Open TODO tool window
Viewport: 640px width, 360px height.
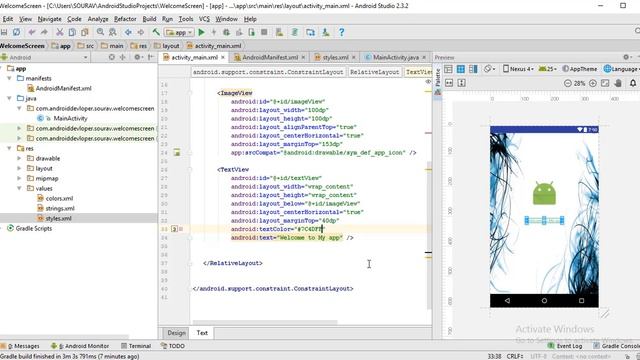click(173, 346)
